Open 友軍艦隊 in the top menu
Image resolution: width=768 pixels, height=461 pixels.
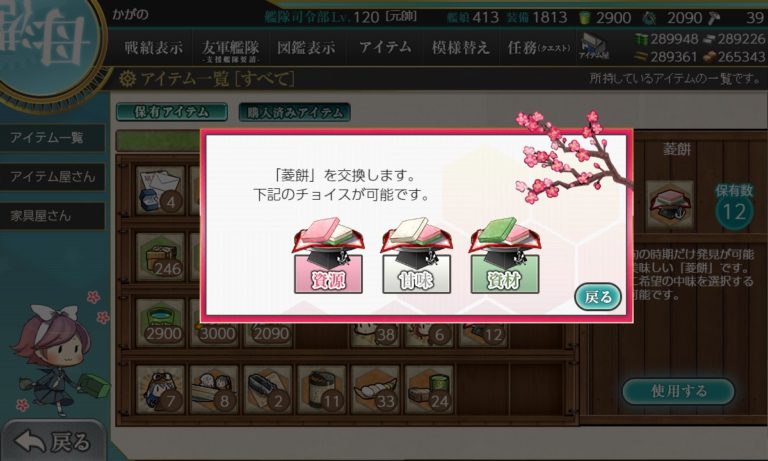click(x=230, y=49)
